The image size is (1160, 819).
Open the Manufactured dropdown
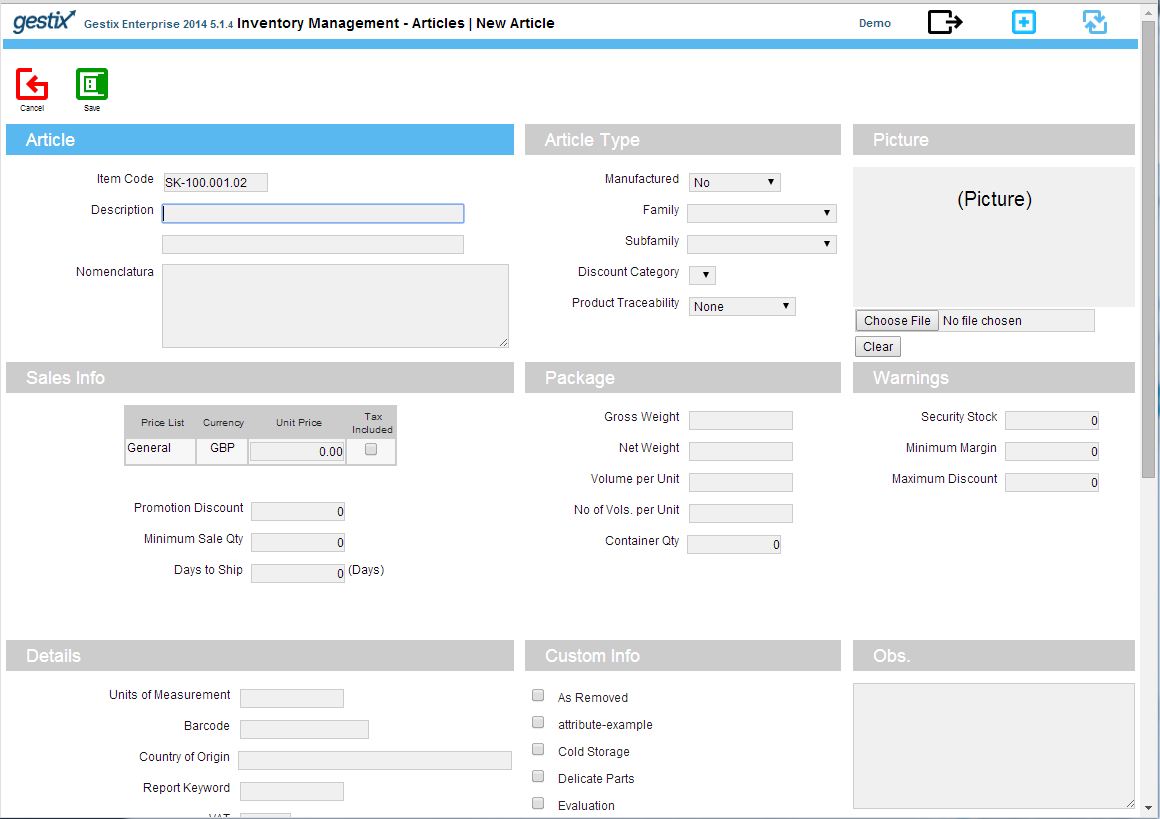tap(735, 182)
